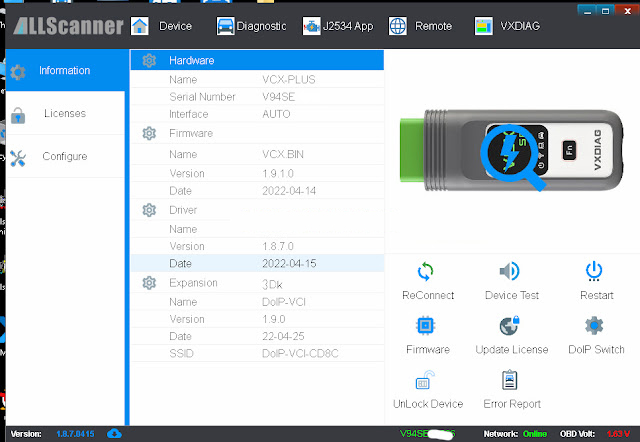Click the VCX-PLUS device name value
The width and height of the screenshot is (640, 442).
pyautogui.click(x=289, y=80)
